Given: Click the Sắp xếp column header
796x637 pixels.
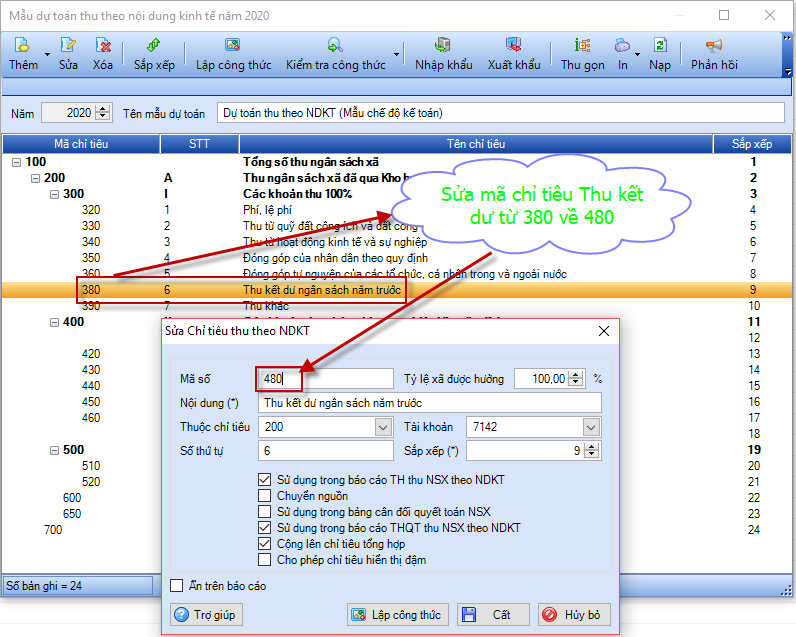Looking at the screenshot, I should tap(752, 144).
